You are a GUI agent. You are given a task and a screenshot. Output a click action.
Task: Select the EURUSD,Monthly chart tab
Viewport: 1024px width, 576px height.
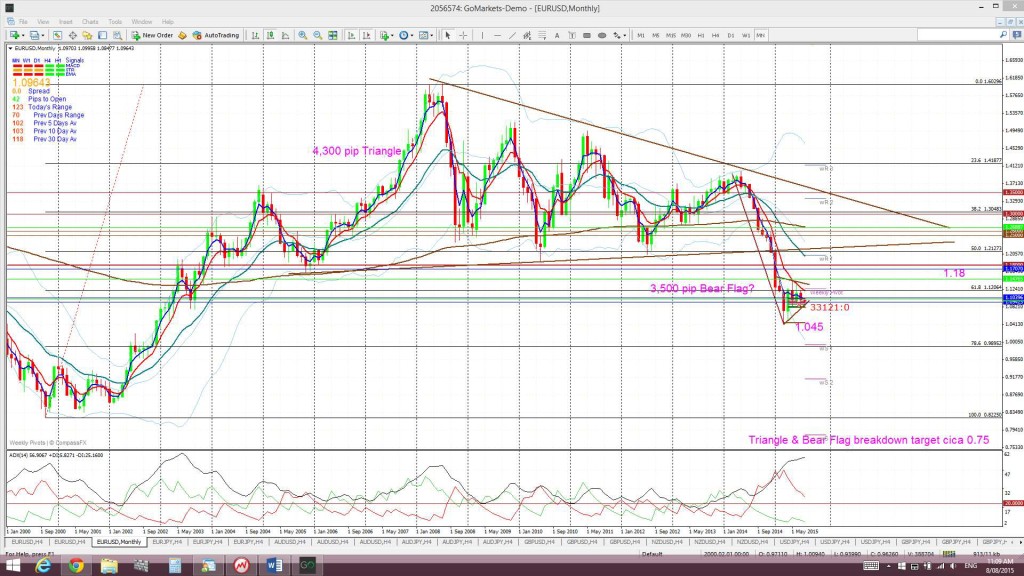[x=119, y=542]
